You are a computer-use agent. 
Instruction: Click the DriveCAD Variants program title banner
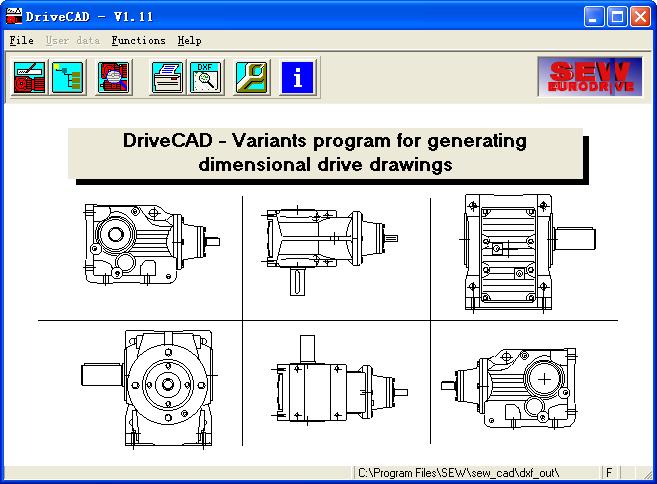pyautogui.click(x=326, y=153)
